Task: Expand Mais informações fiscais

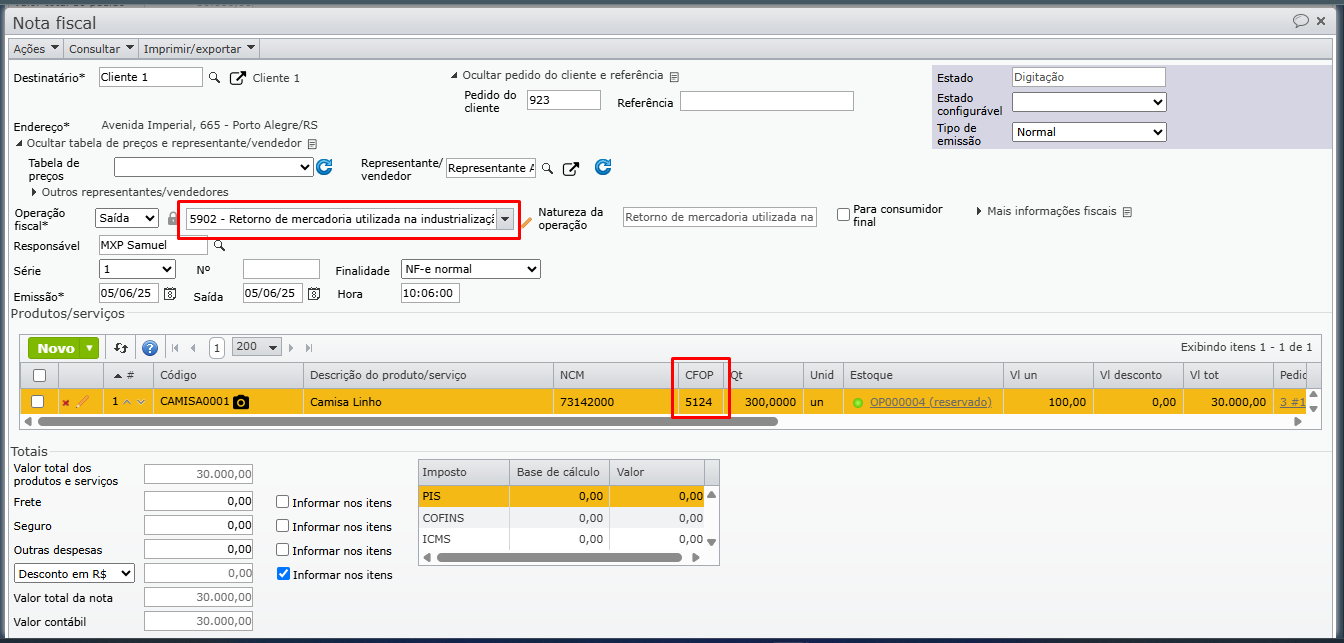Action: point(1047,211)
